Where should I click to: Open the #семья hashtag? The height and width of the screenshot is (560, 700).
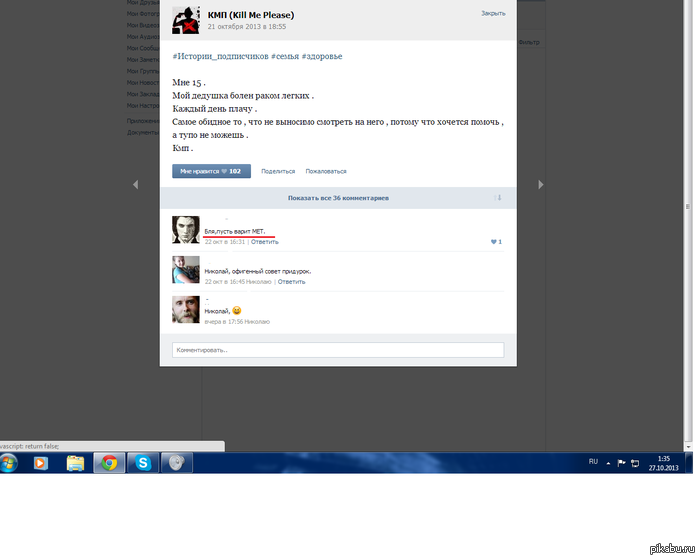point(285,56)
